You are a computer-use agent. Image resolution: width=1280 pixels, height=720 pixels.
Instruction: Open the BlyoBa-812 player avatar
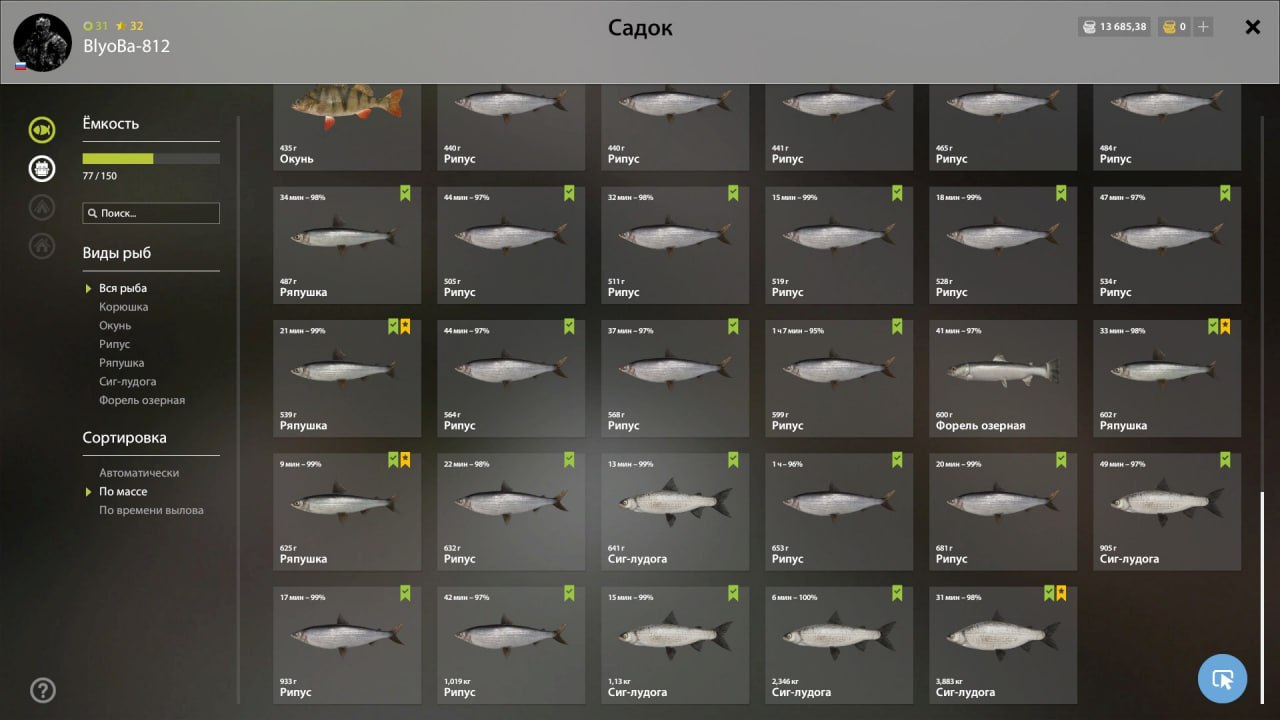(42, 42)
